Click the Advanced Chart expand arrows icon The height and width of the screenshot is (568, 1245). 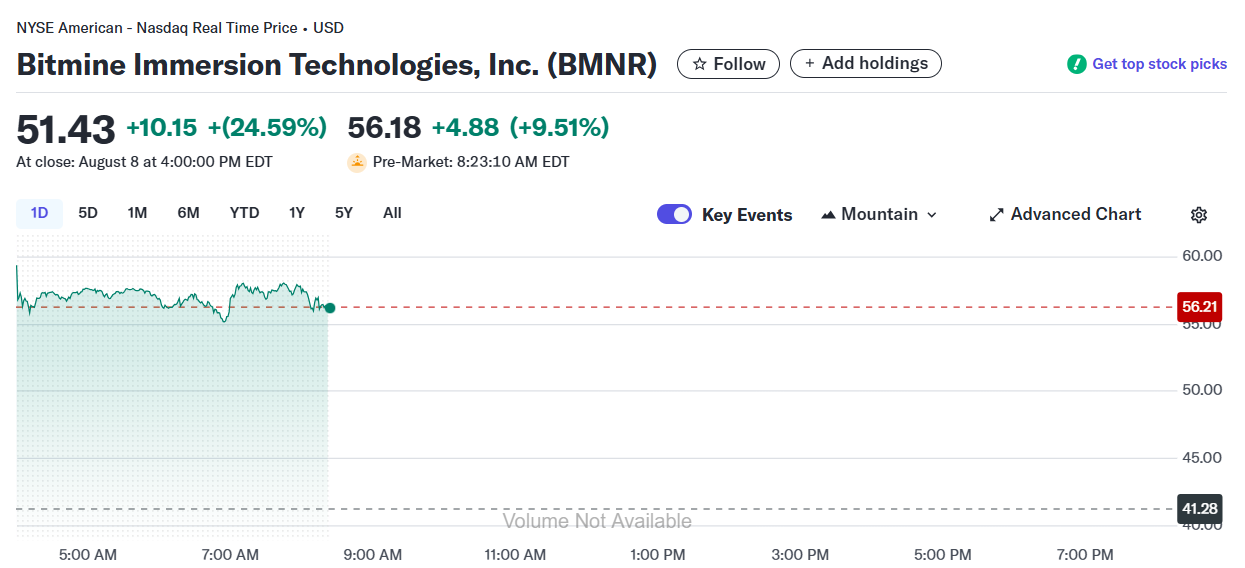pos(996,215)
